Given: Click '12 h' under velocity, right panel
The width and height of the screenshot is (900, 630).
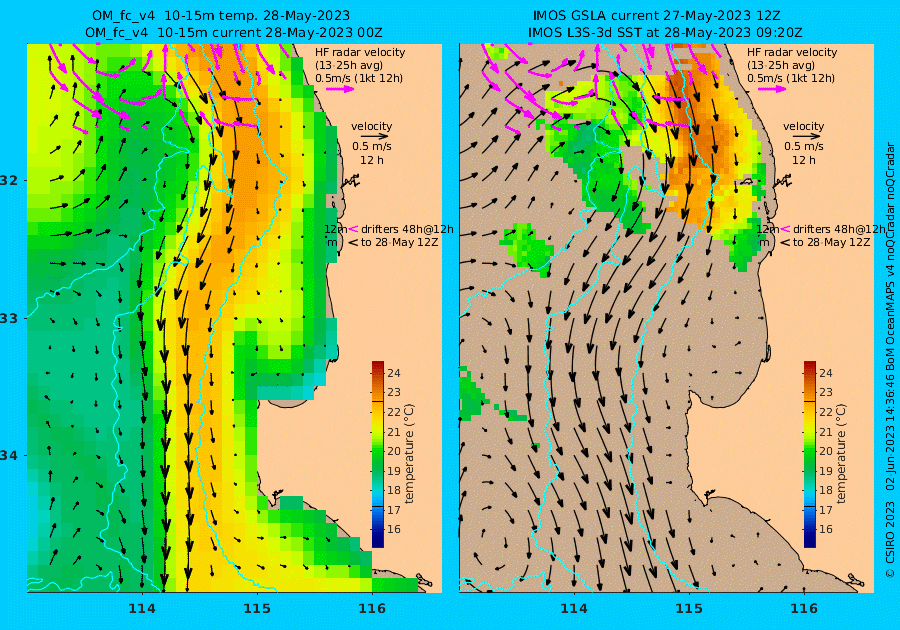Looking at the screenshot, I should click(x=803, y=160).
